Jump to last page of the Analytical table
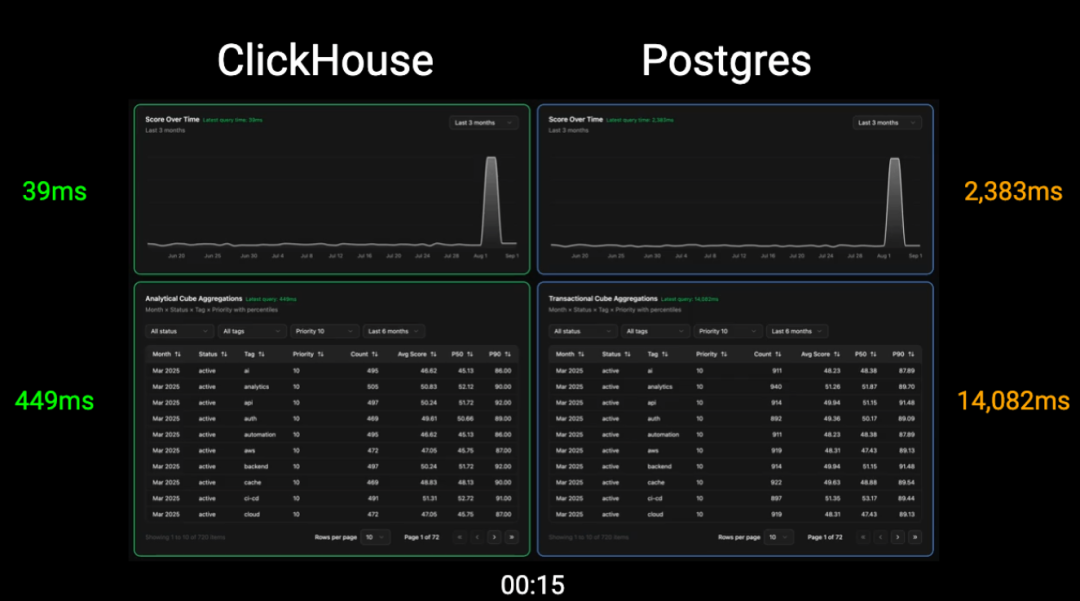The width and height of the screenshot is (1080, 601). tap(511, 537)
